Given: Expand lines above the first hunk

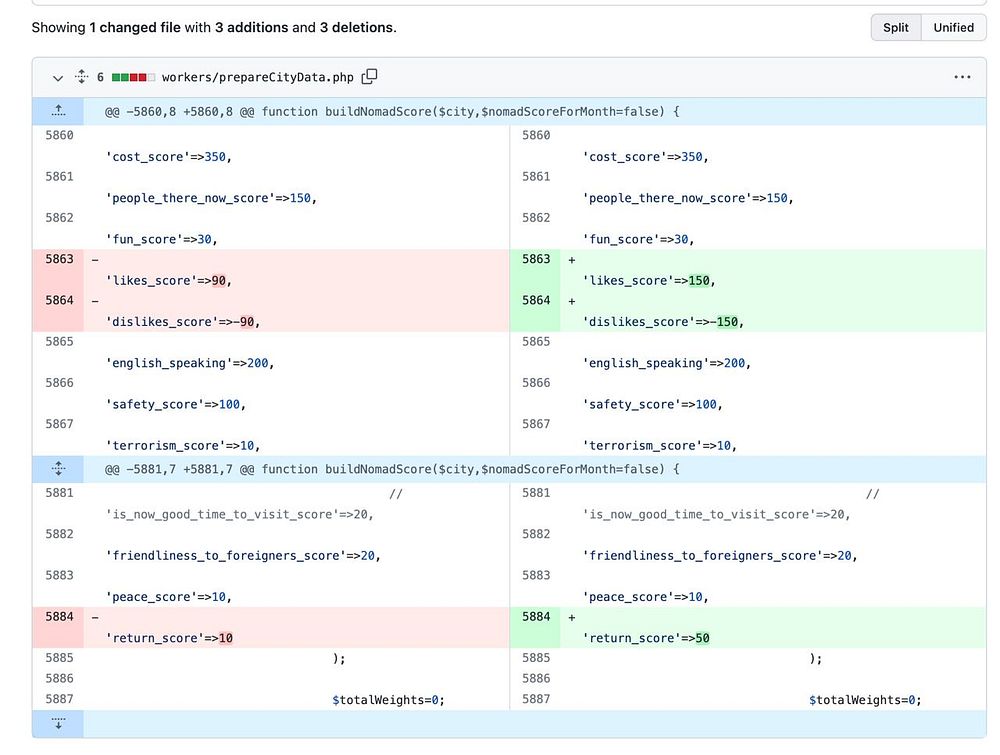Looking at the screenshot, I should click(x=58, y=111).
